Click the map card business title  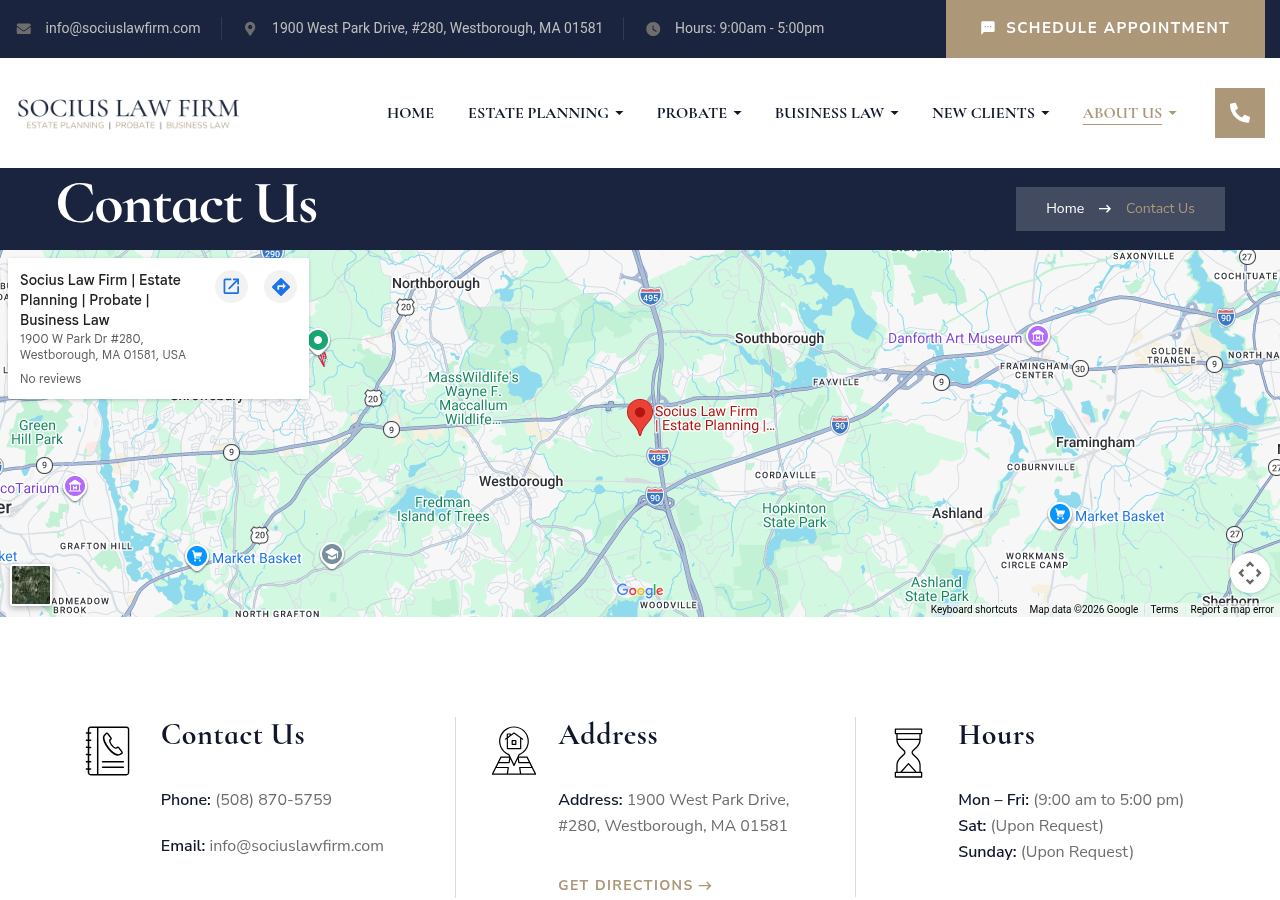pos(100,300)
